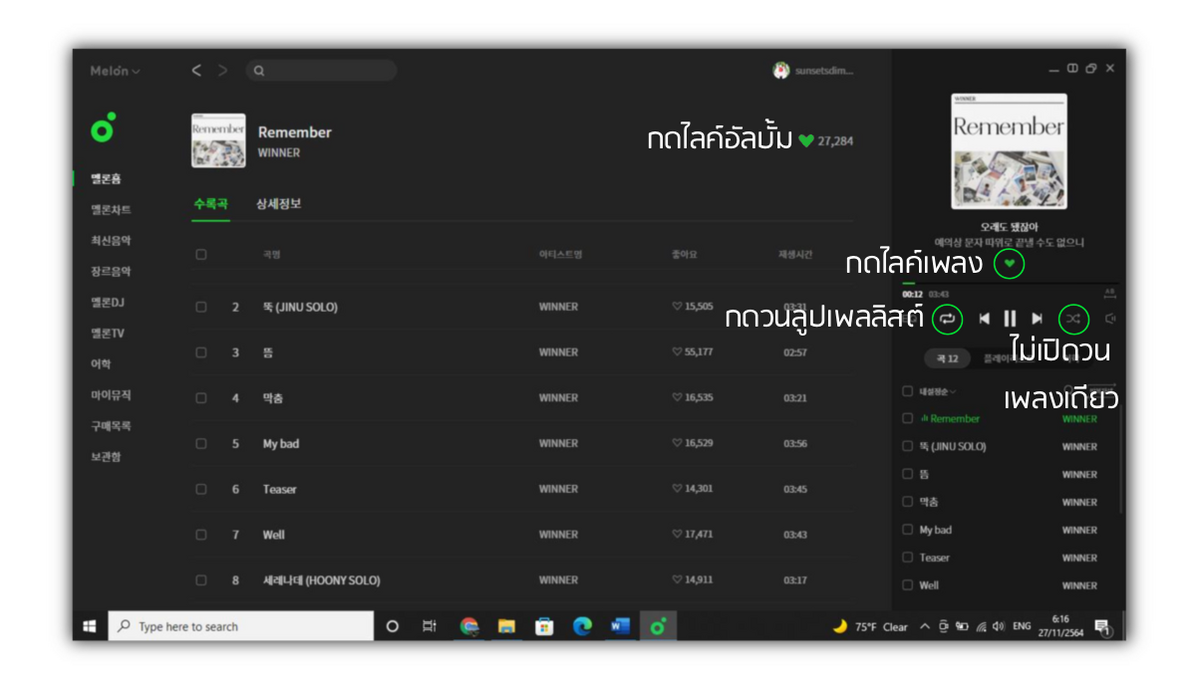Toggle playlist repeat in the player
This screenshot has width=1200, height=688.
point(947,319)
